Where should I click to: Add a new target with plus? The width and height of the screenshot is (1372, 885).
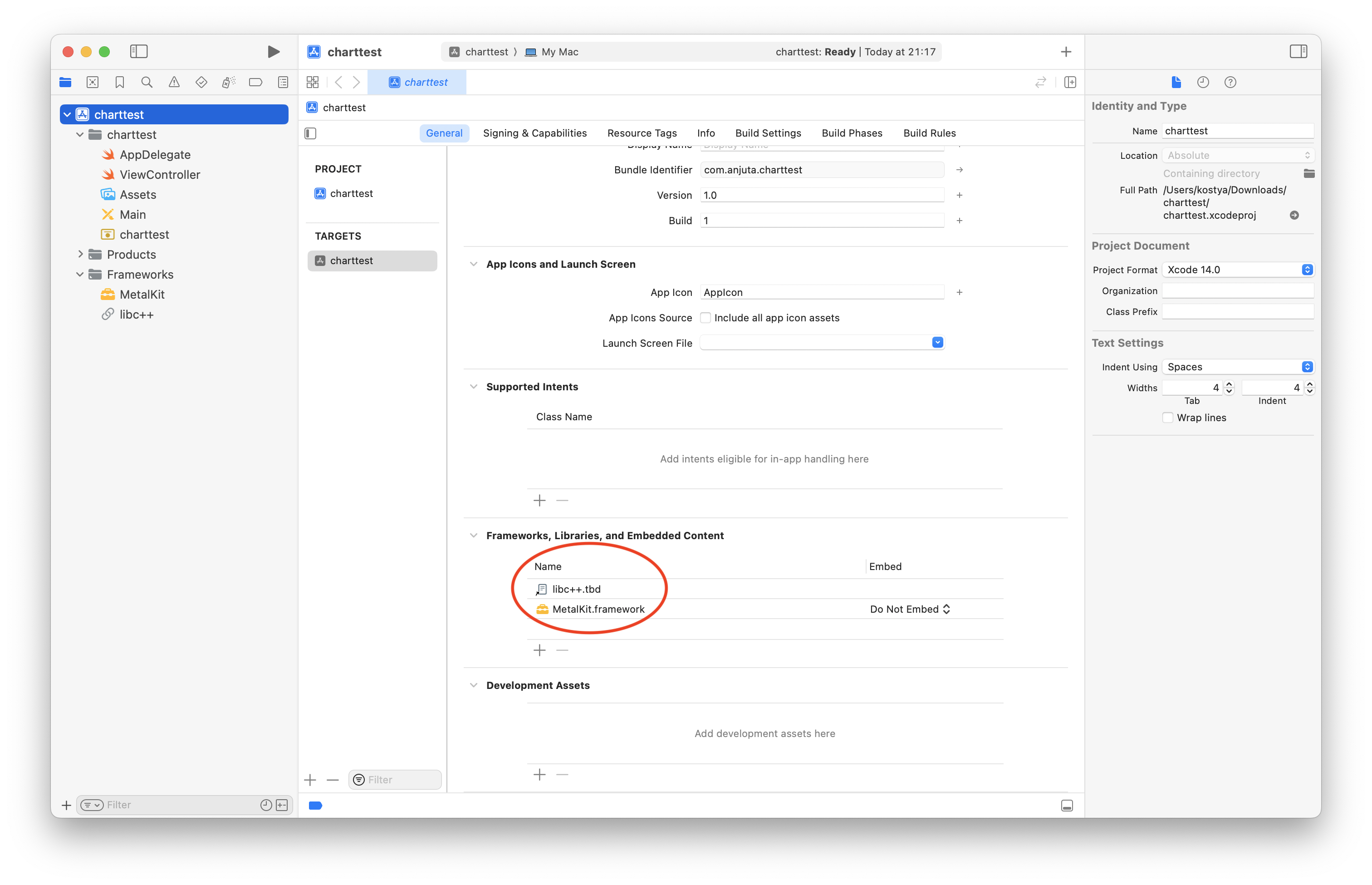pos(310,780)
